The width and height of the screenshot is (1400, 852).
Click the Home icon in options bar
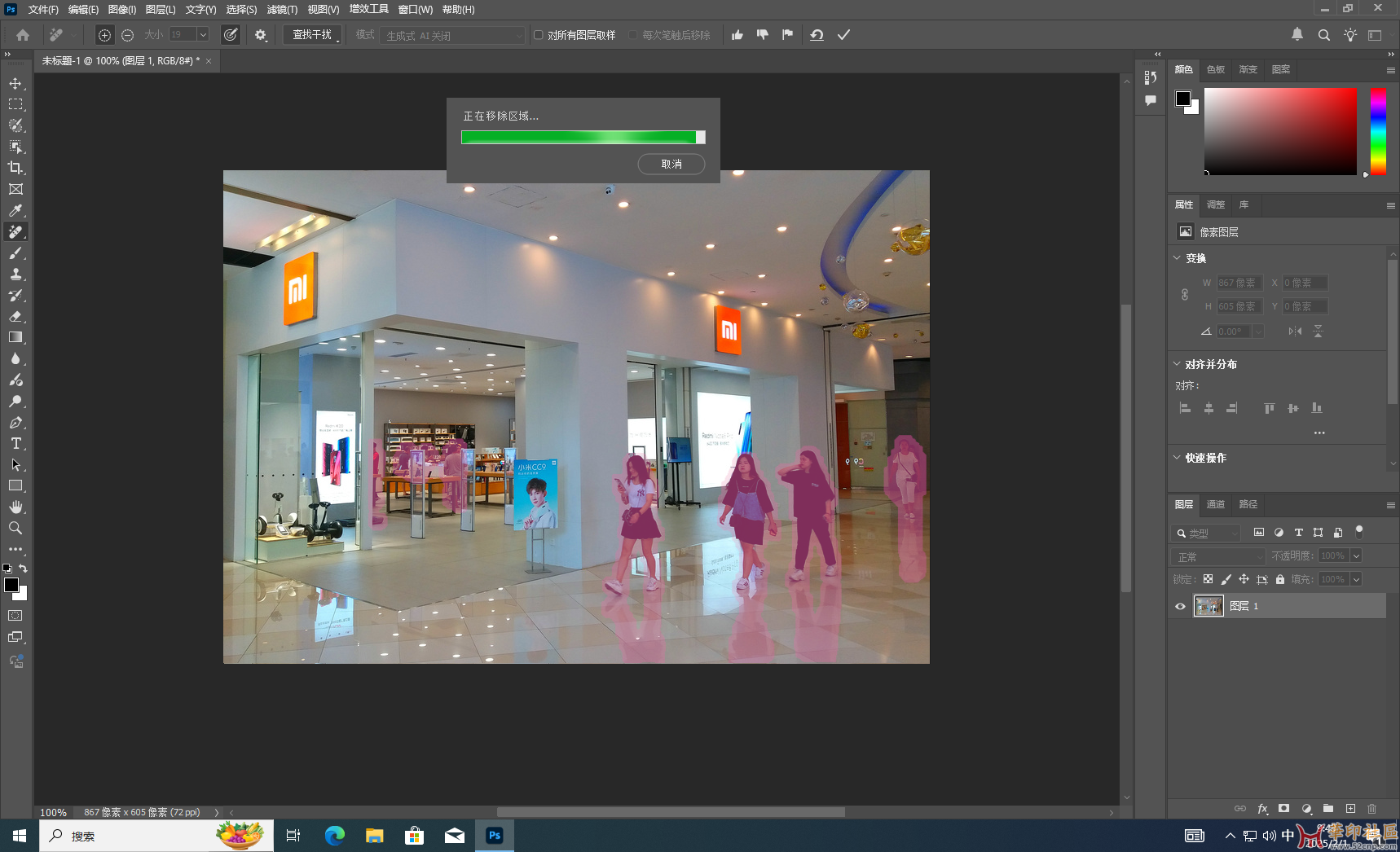tap(23, 35)
